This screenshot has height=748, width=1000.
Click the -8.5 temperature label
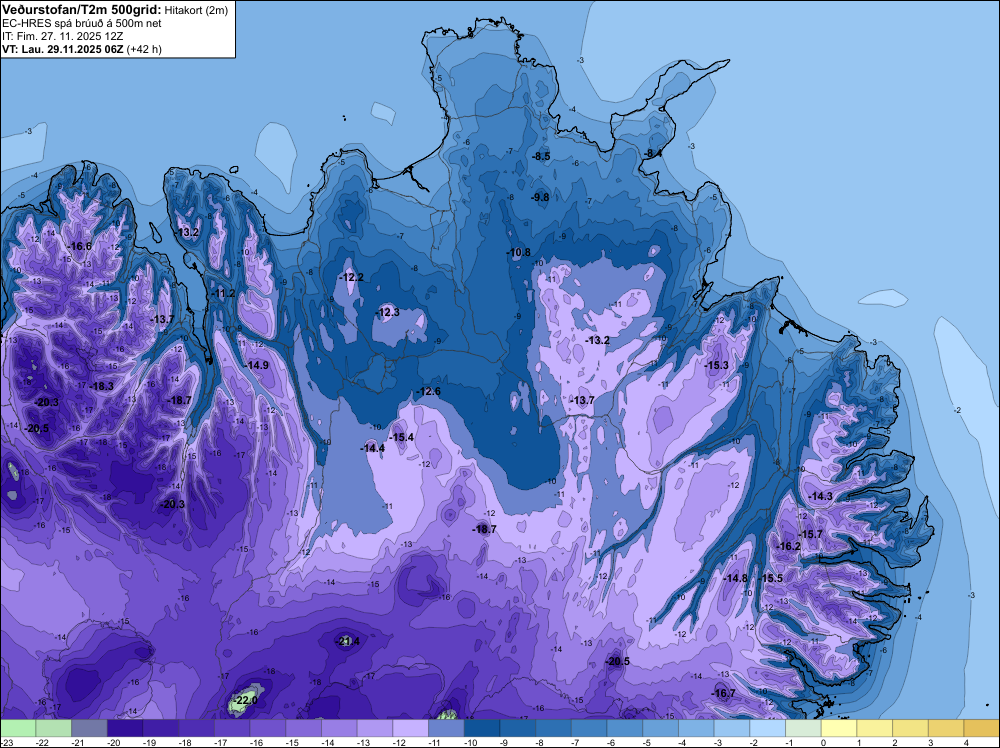click(541, 156)
